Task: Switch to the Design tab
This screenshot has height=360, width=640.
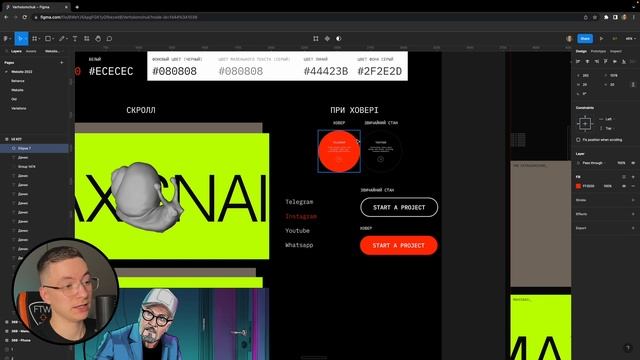Action: pyautogui.click(x=581, y=51)
